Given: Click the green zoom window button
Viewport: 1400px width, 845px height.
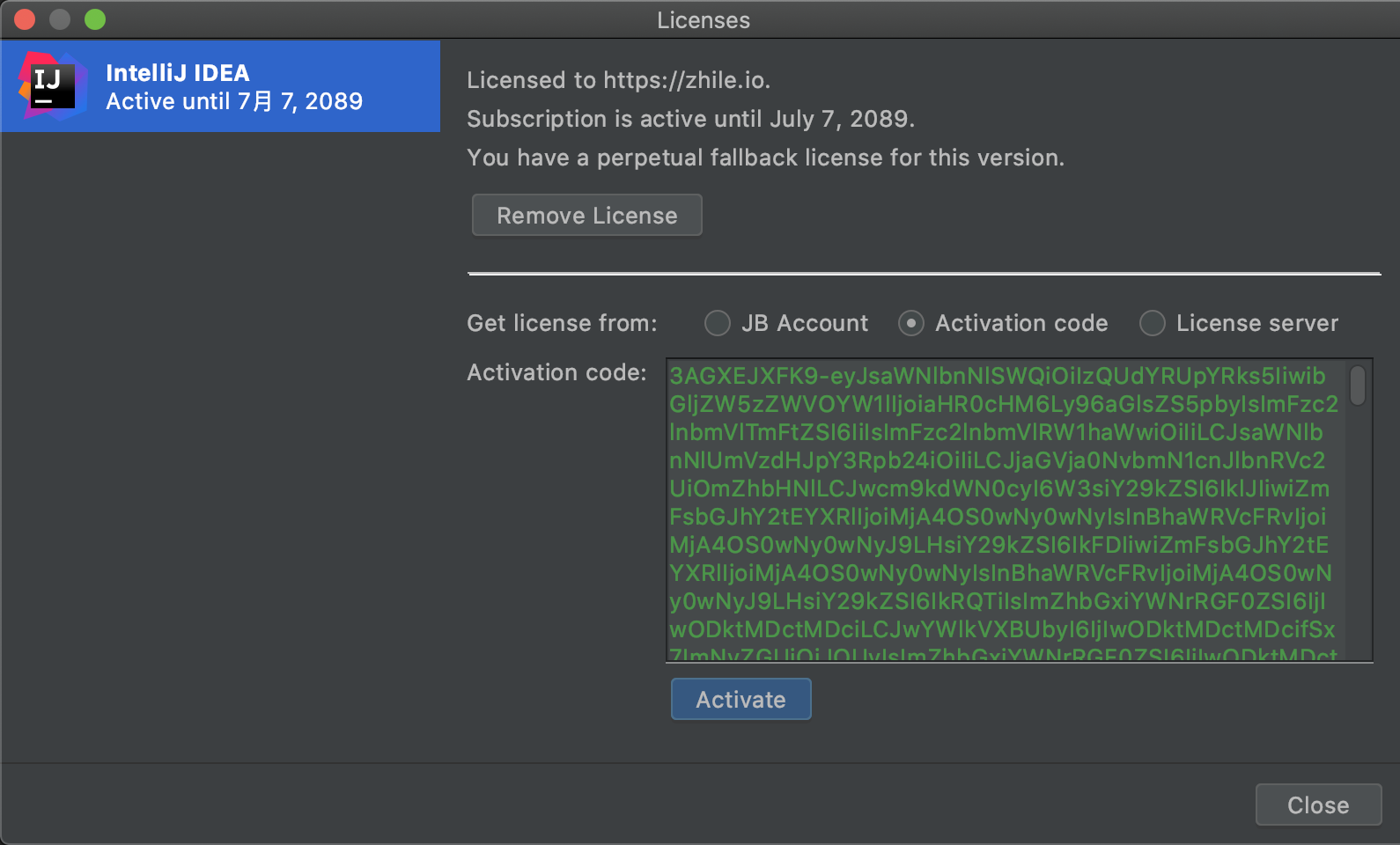Looking at the screenshot, I should 95,19.
